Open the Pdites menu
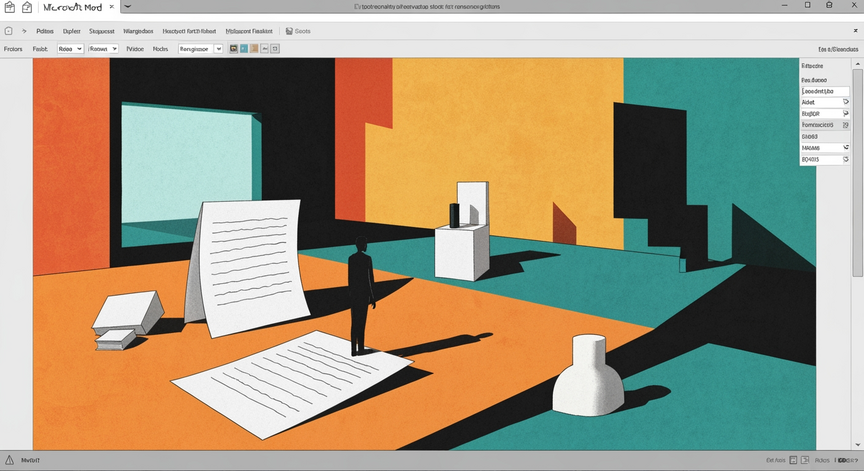Image resolution: width=864 pixels, height=471 pixels. [x=45, y=31]
